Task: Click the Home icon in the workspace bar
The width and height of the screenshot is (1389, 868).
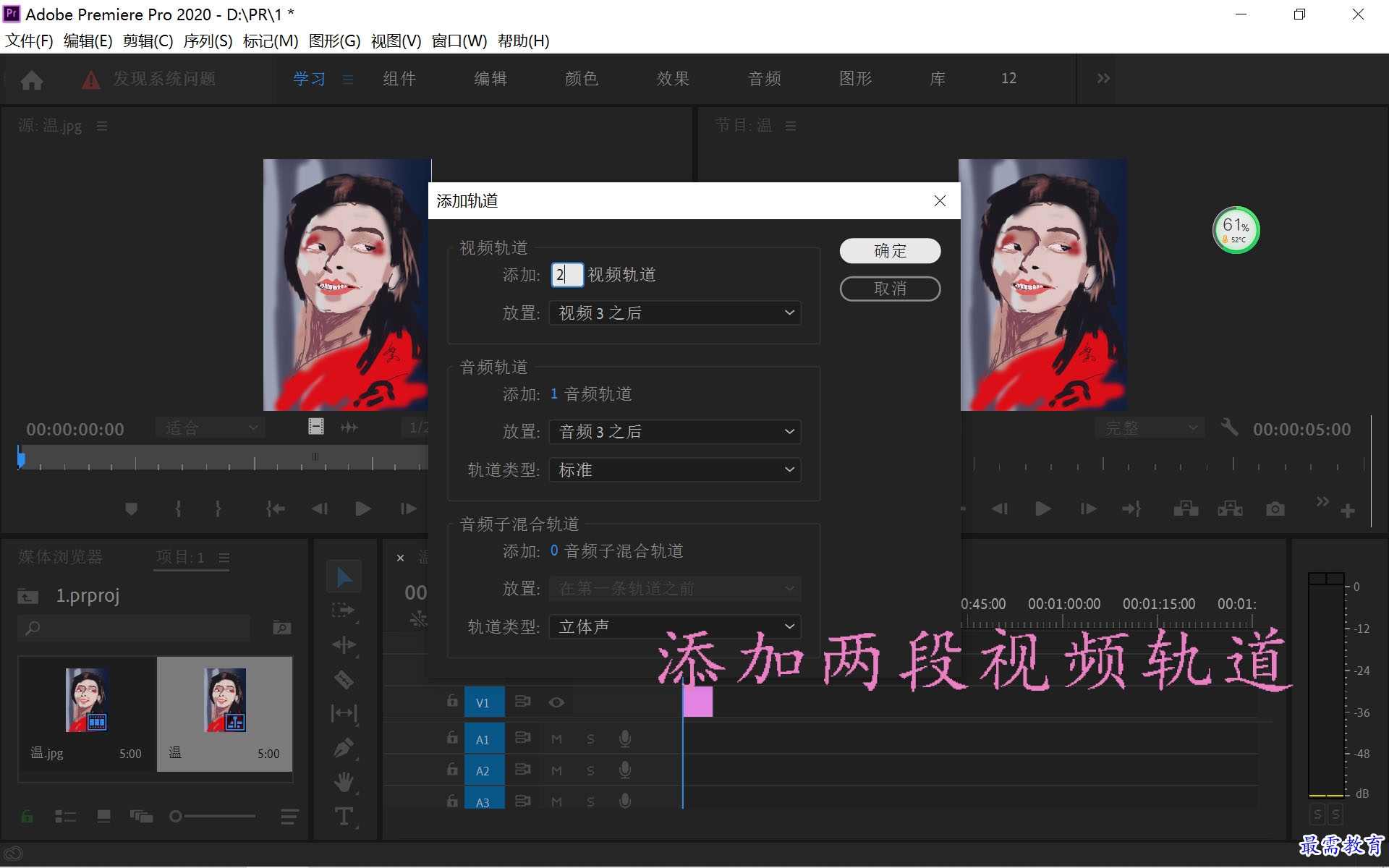Action: [x=31, y=80]
